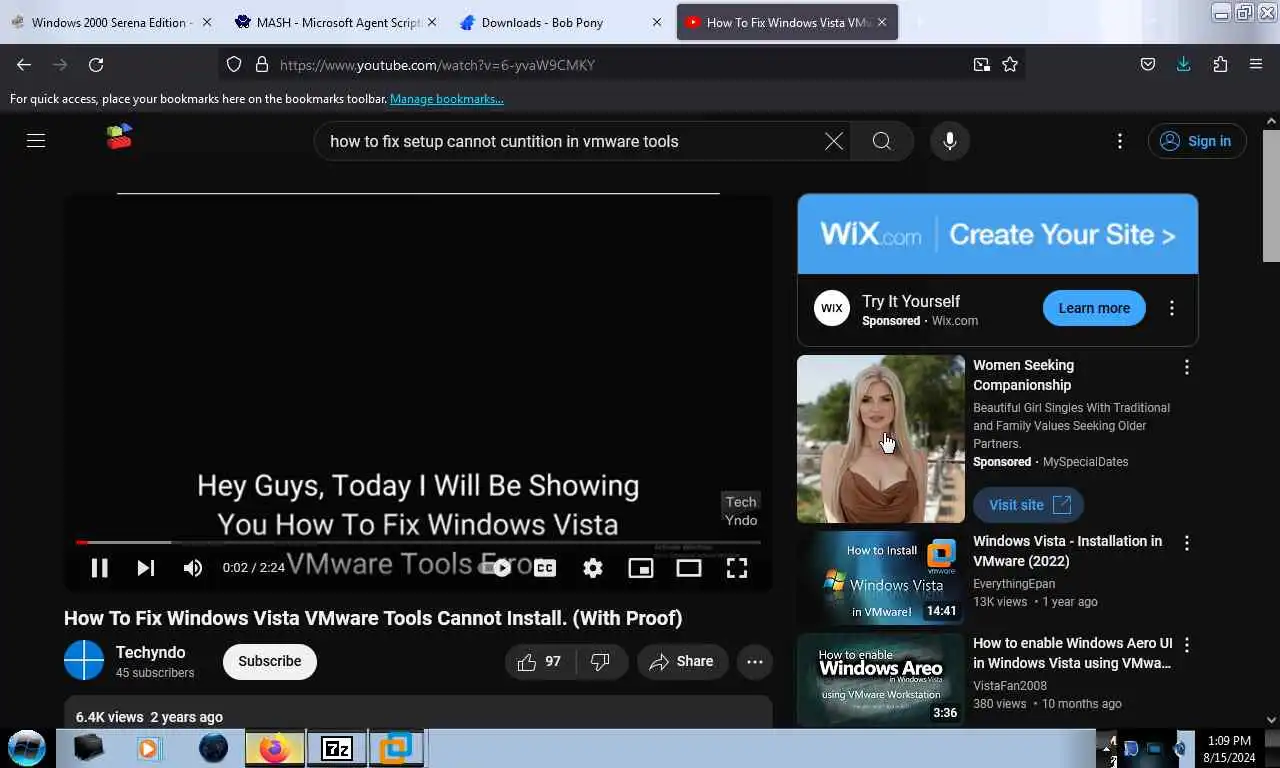This screenshot has width=1280, height=768.
Task: Start voice search with microphone
Action: click(x=950, y=141)
